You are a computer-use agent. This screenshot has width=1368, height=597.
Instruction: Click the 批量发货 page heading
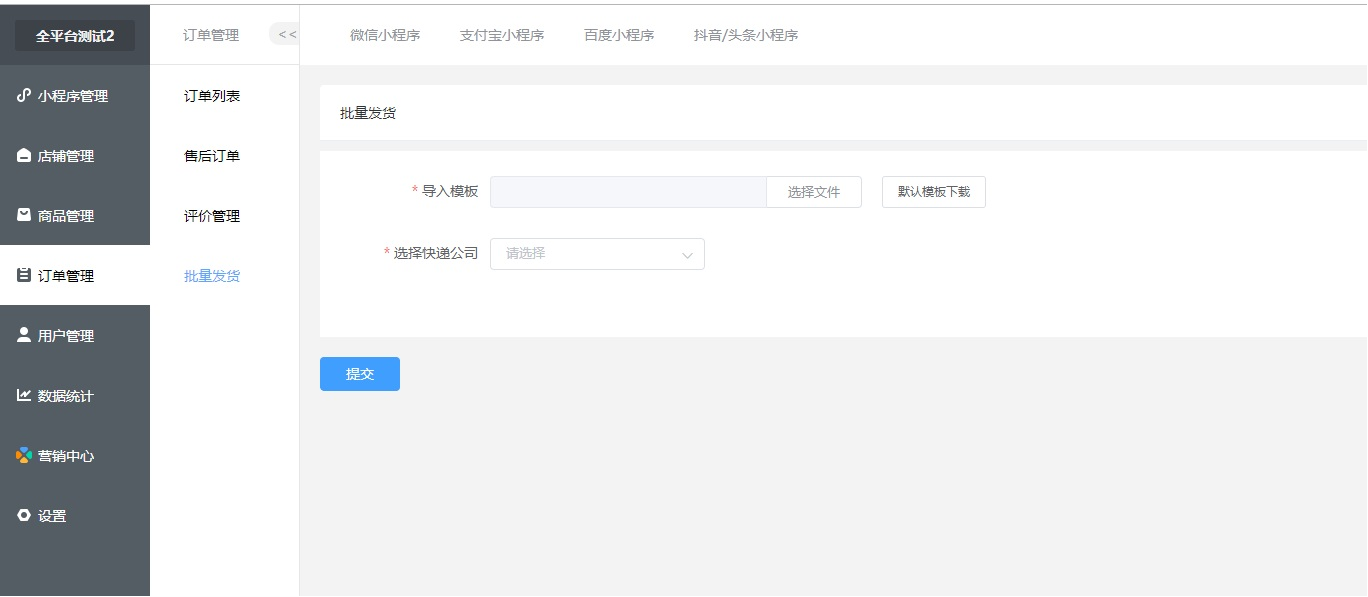[x=368, y=113]
